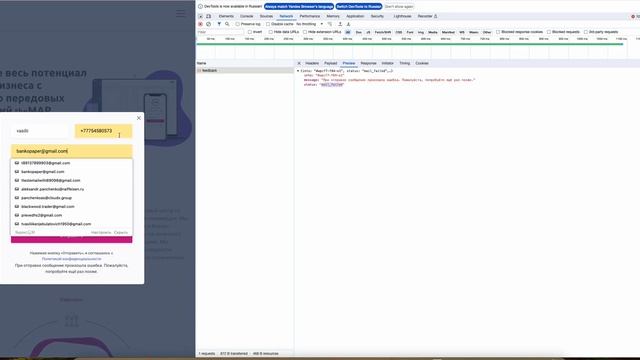
Task: Open the Security tab
Action: 377,16
